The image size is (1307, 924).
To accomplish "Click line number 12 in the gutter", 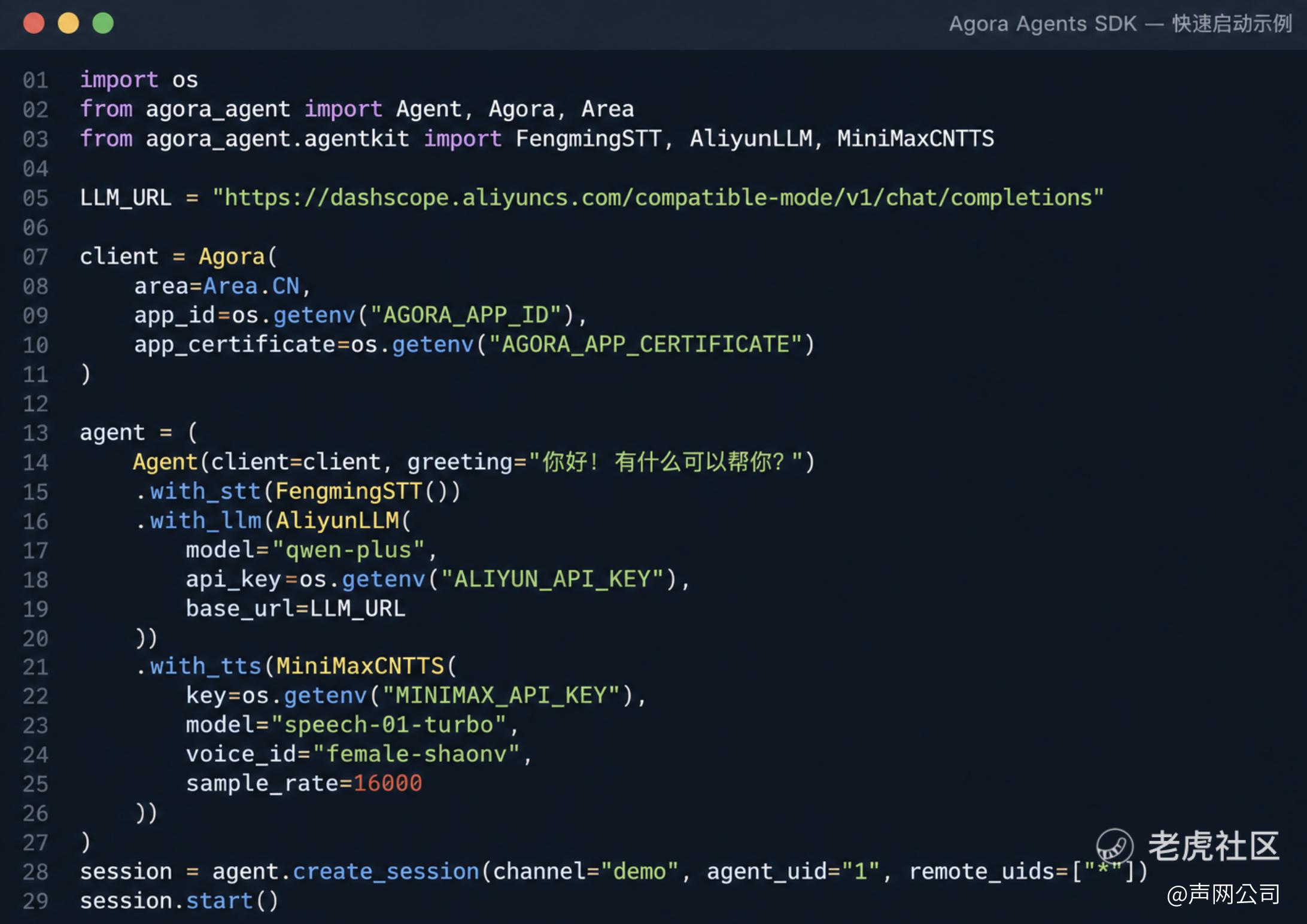I will click(x=35, y=403).
